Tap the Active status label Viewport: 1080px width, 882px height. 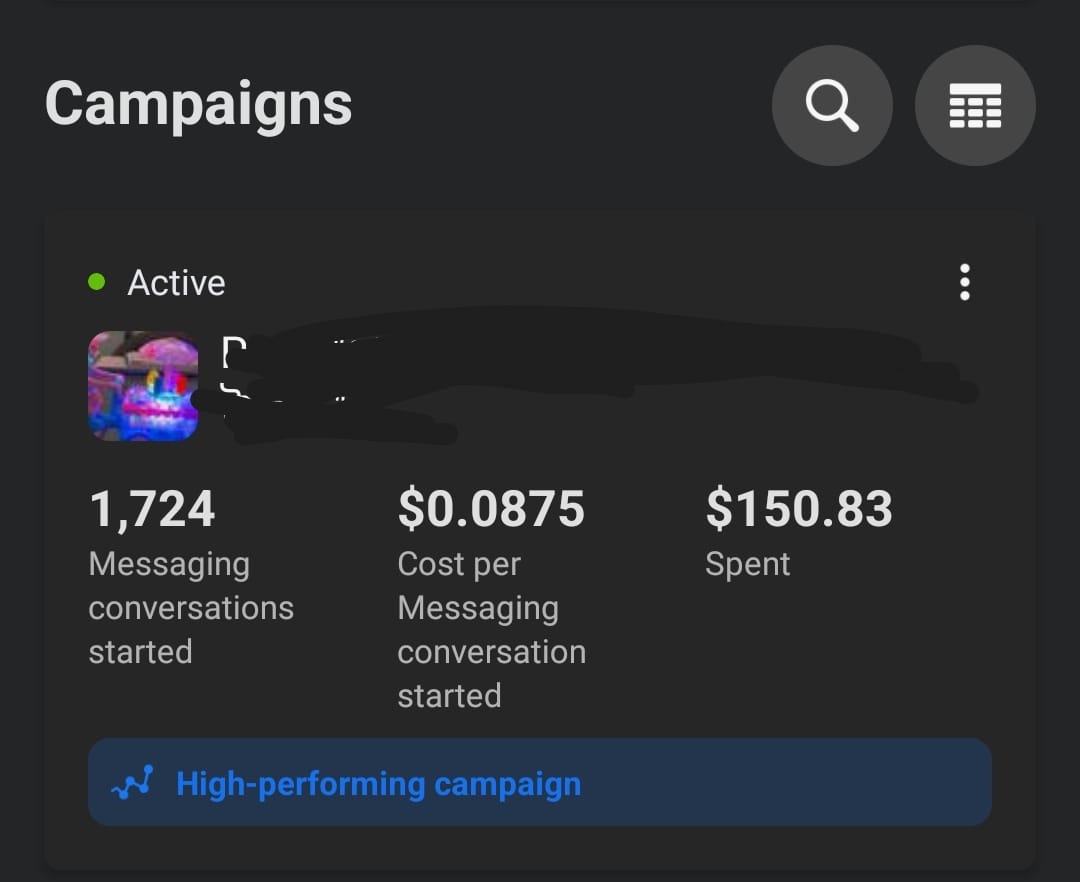[176, 282]
